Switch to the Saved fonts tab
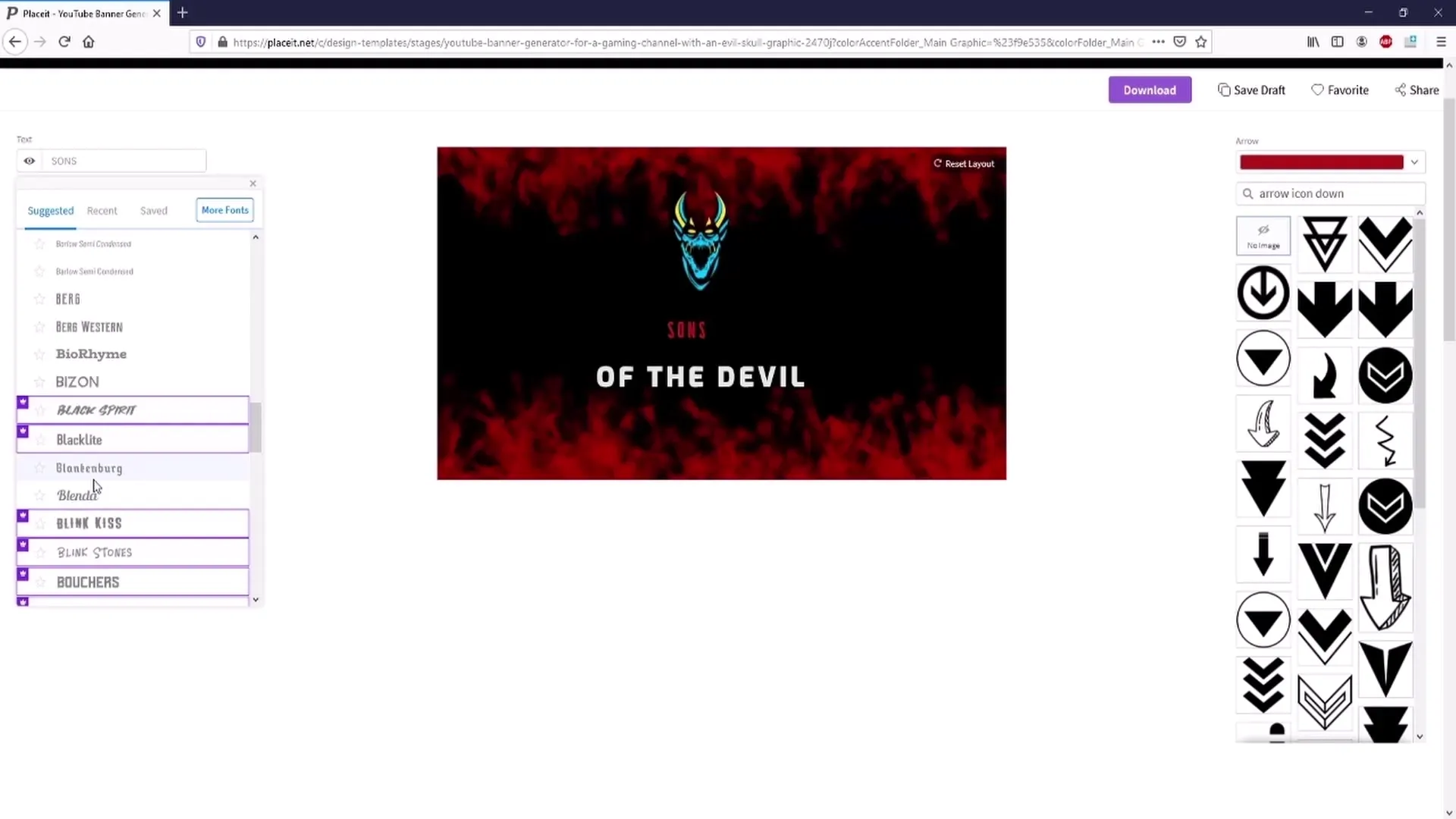Screen dimensions: 1456x819 tap(154, 210)
